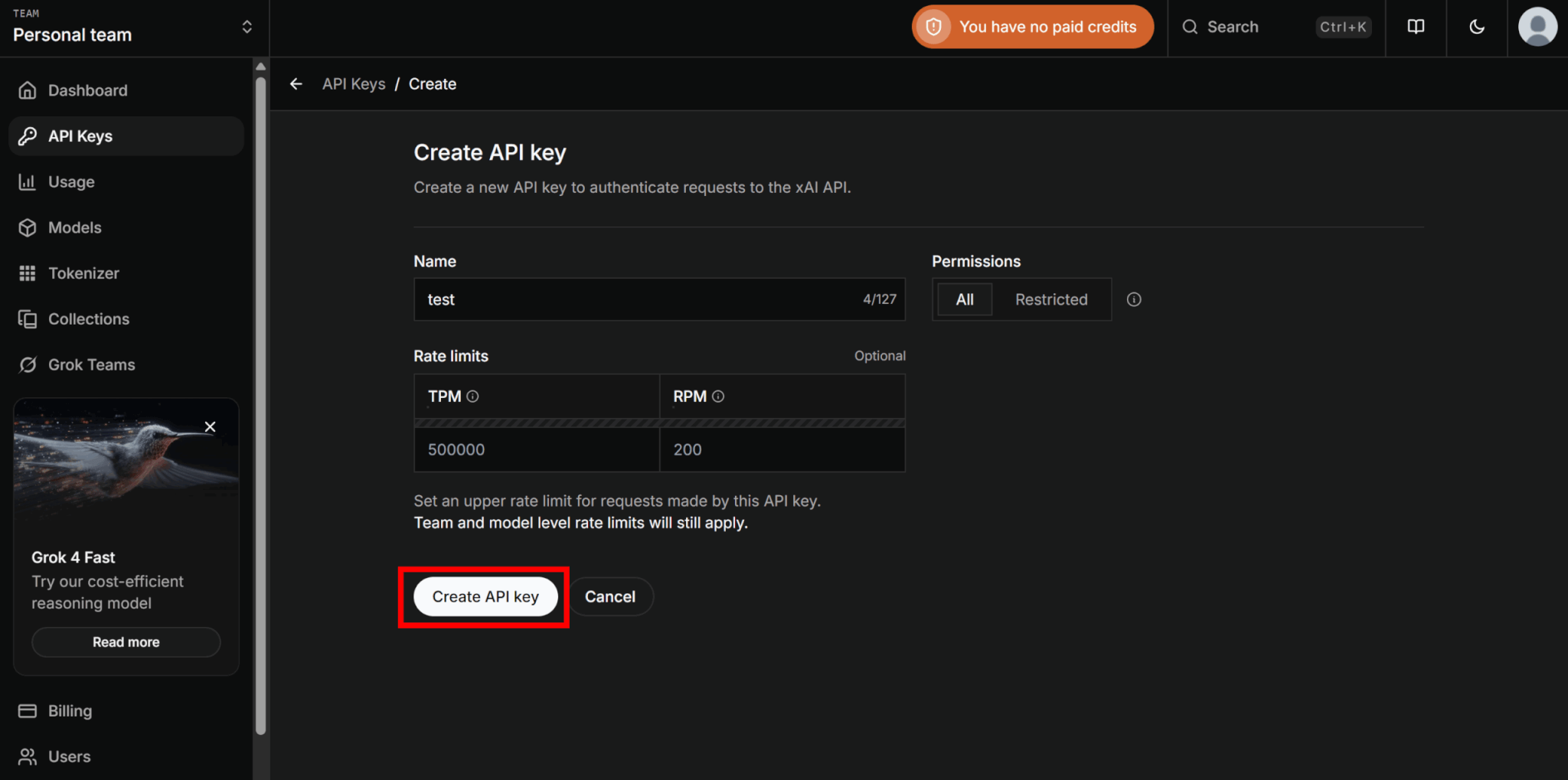Click the back arrow next to API Keys

coord(296,84)
